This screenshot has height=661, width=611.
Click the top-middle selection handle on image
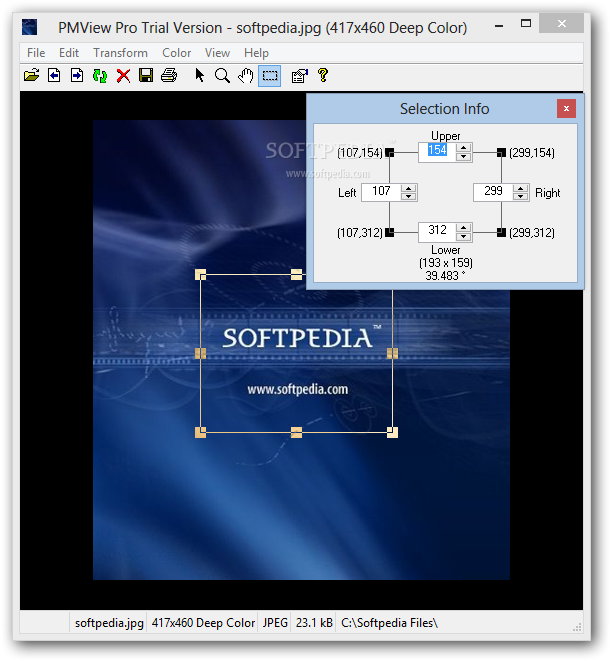click(296, 275)
